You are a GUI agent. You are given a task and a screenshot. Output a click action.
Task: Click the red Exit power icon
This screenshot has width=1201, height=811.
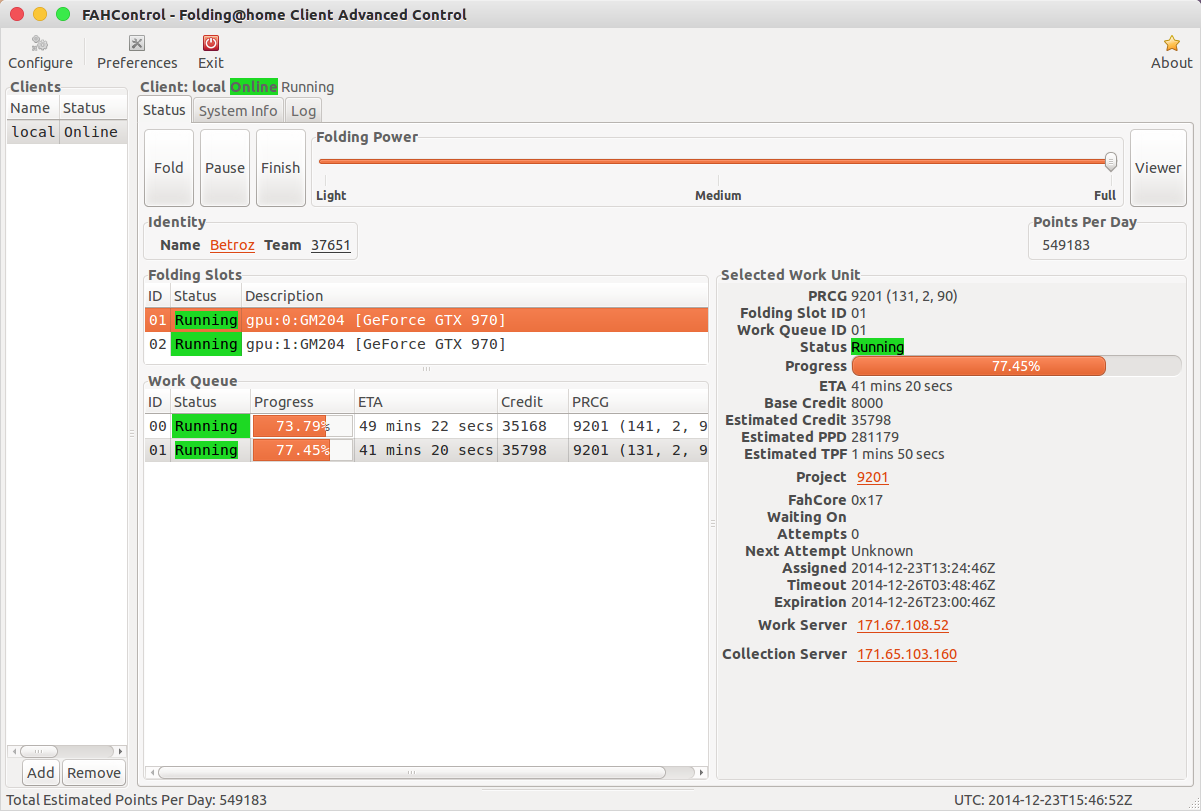211,43
